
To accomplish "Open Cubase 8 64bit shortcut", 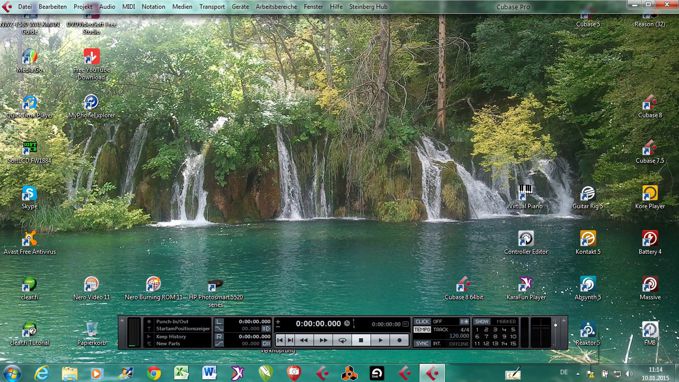I will pos(463,288).
